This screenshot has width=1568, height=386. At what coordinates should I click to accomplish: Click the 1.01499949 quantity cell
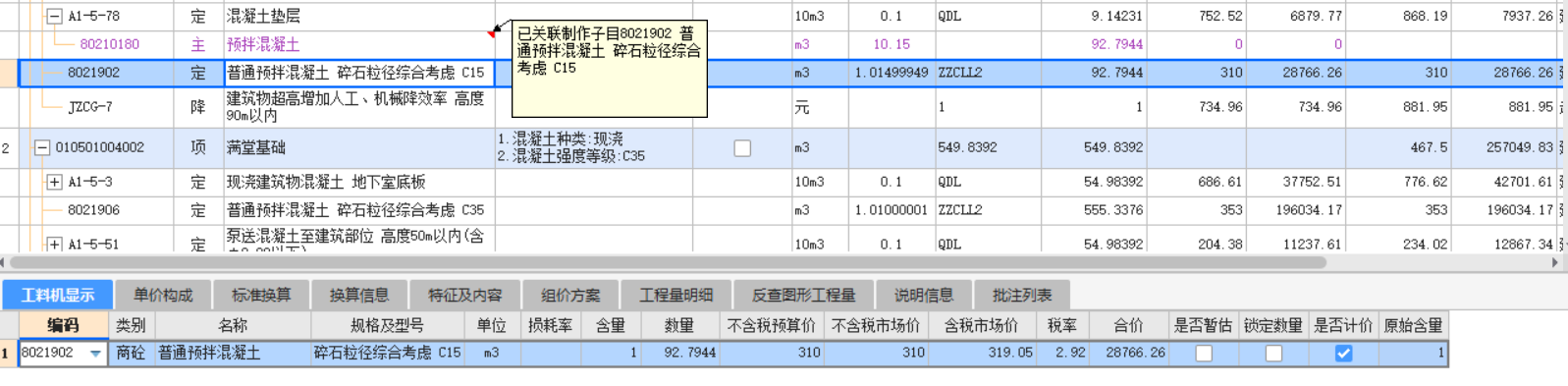tap(892, 73)
